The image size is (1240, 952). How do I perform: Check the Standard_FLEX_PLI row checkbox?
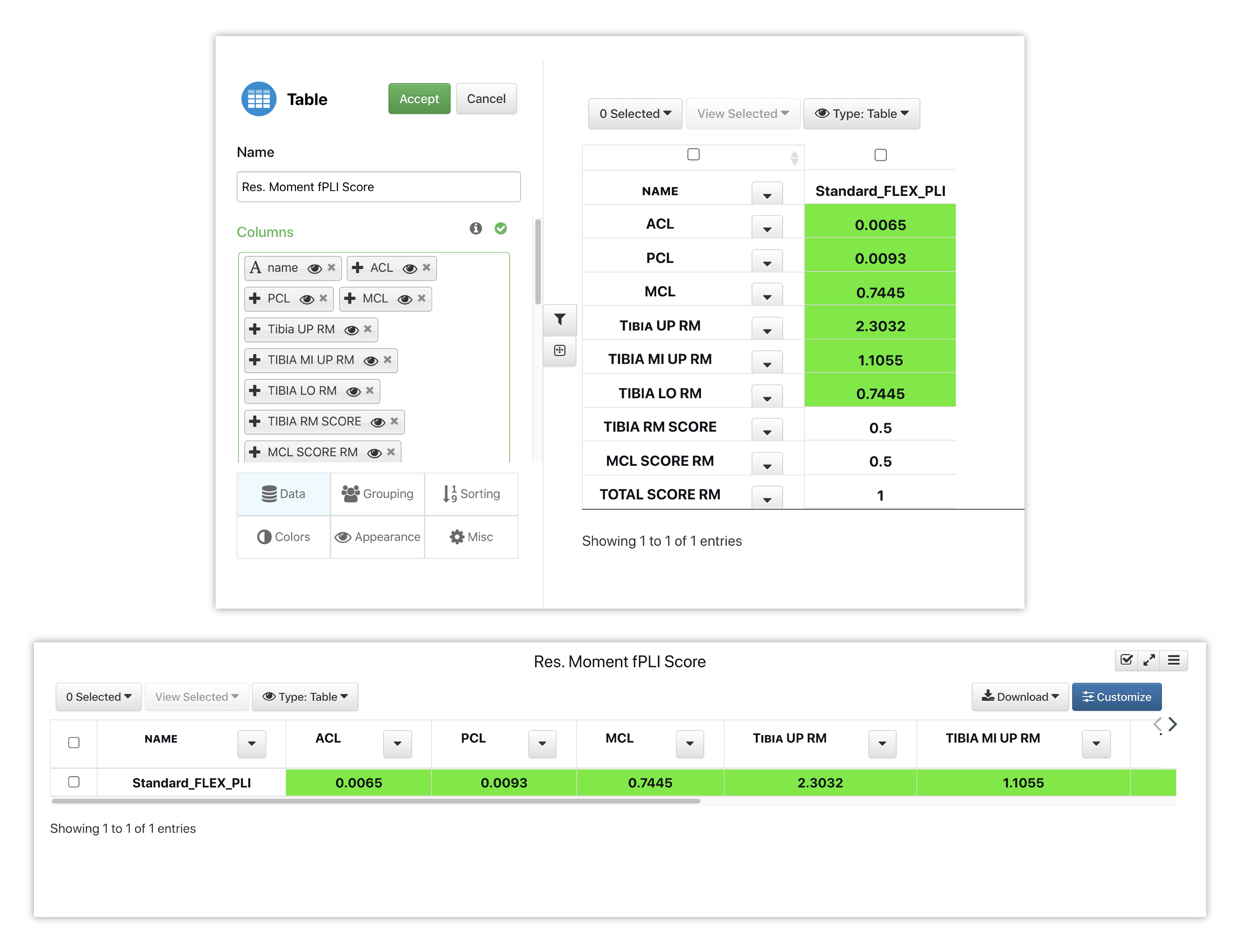click(74, 782)
